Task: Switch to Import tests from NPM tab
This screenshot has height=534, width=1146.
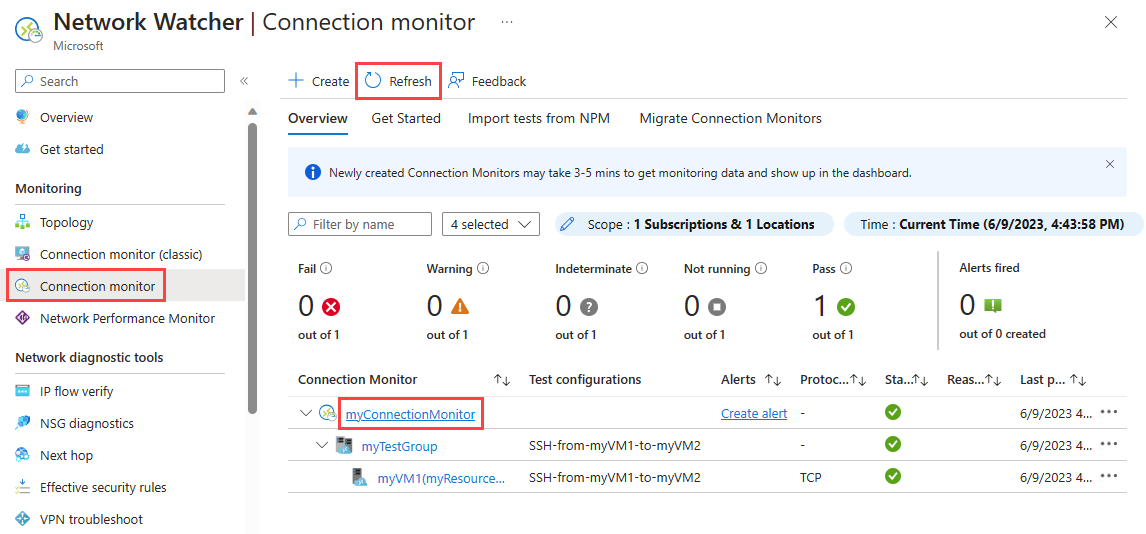Action: tap(539, 118)
